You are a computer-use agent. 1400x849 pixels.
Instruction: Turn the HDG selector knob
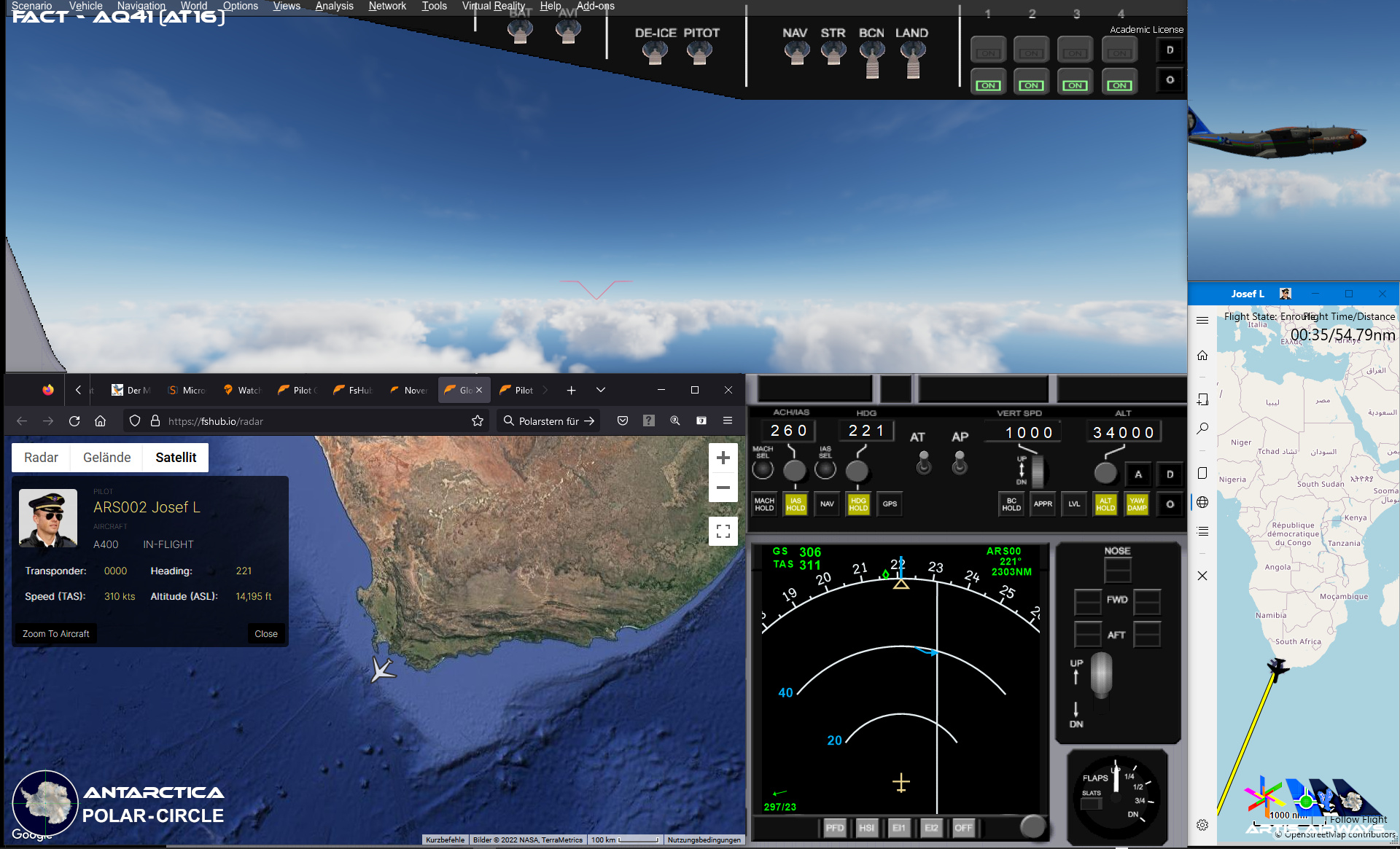(x=857, y=470)
